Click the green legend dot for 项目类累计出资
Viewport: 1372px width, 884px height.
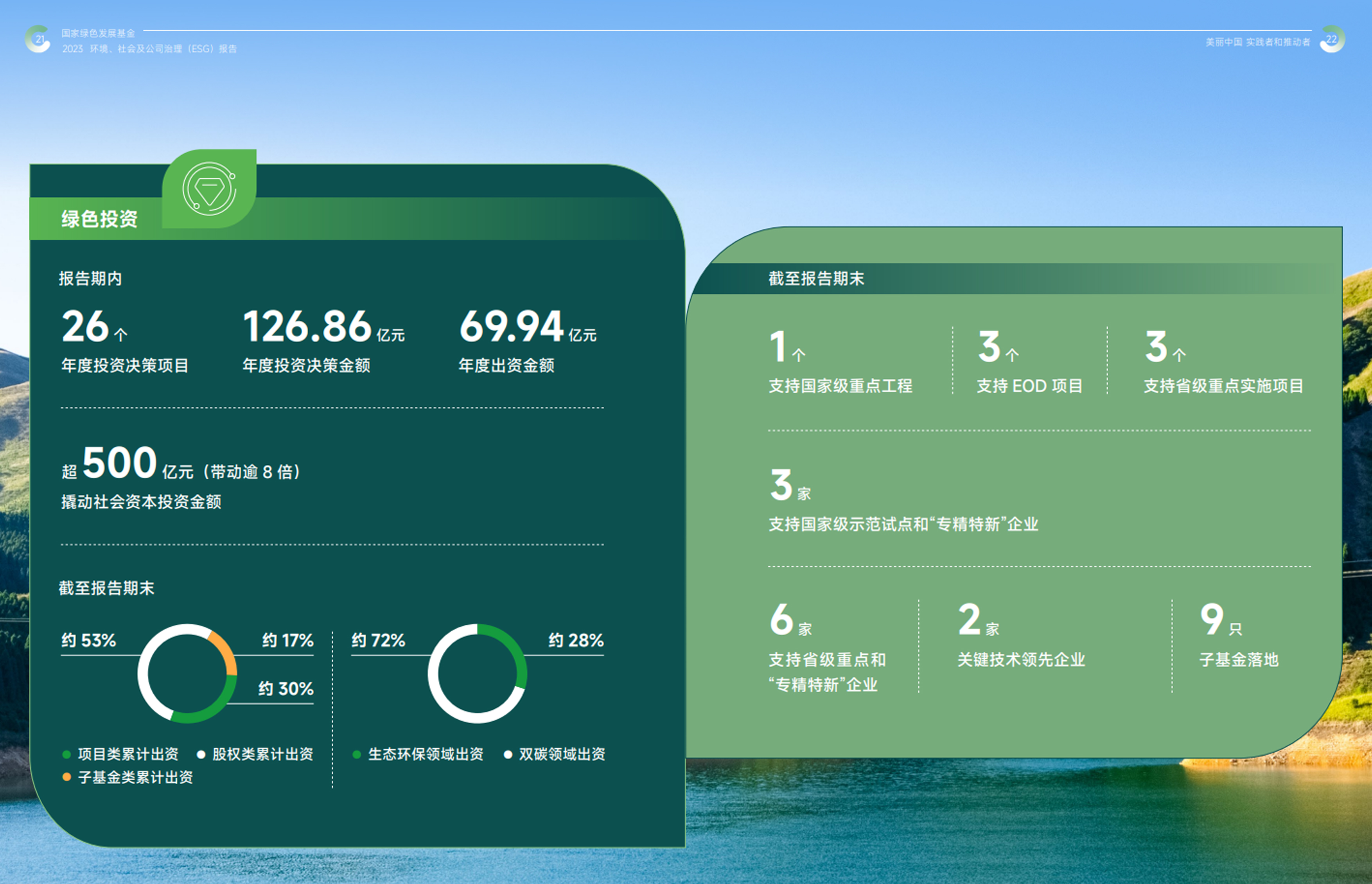pos(66,754)
